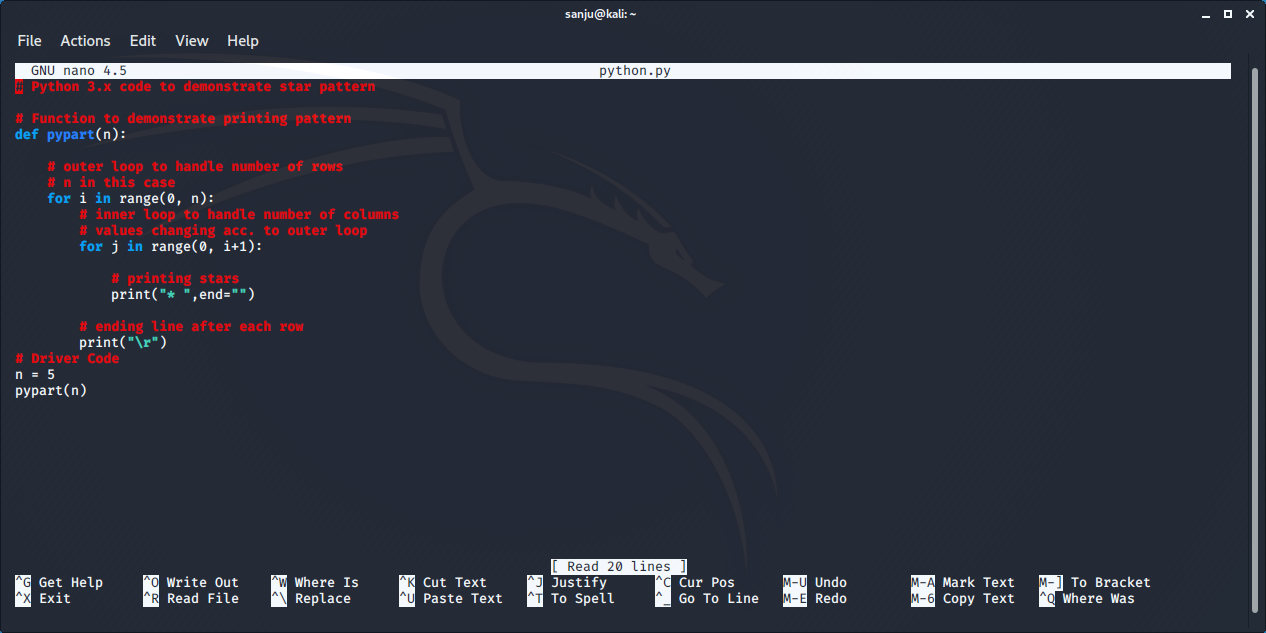Open the File menu
This screenshot has height=633, width=1266.
(x=29, y=41)
